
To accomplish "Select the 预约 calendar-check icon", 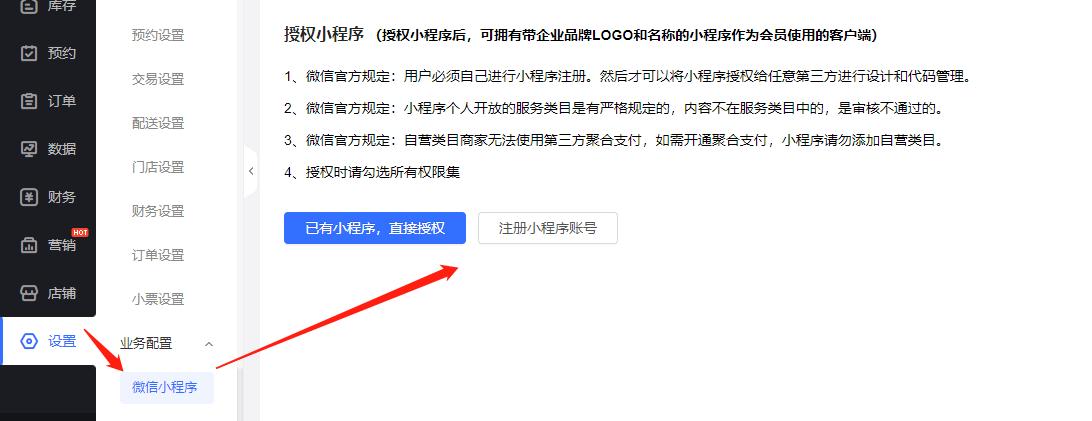I will tap(29, 54).
